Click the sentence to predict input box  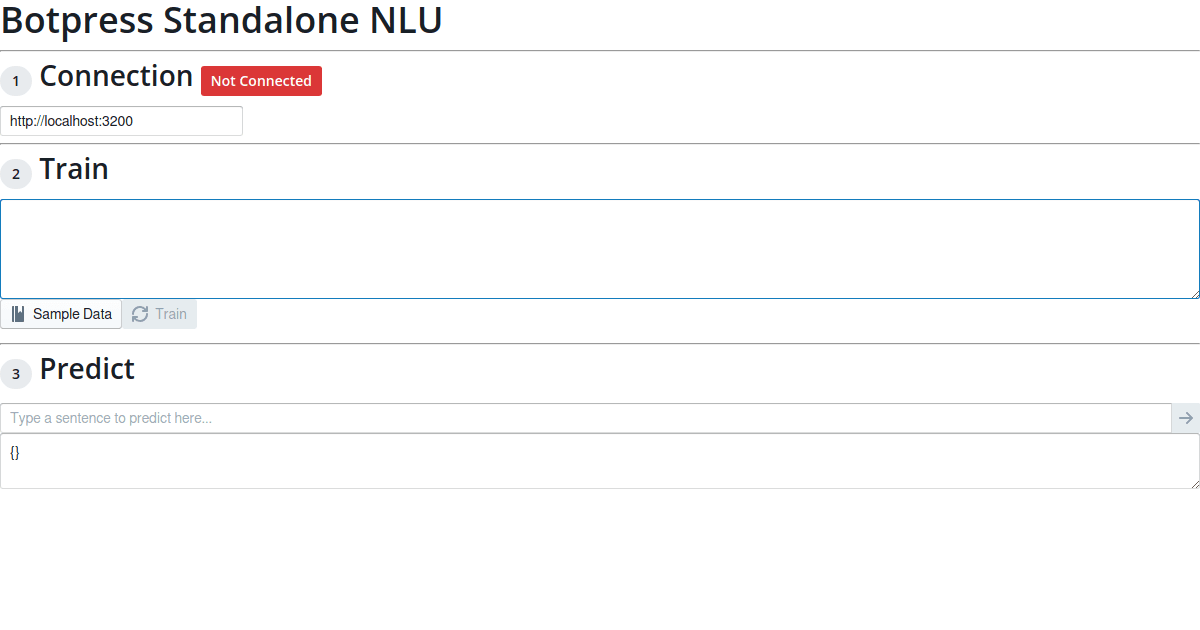pos(585,418)
